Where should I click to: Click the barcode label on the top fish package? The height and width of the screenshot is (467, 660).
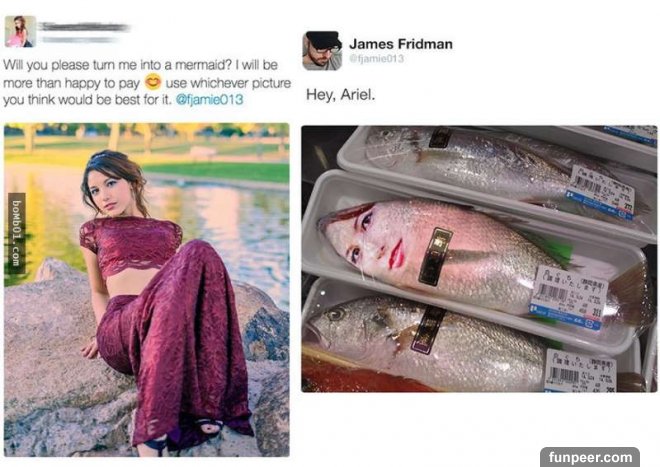tap(601, 189)
